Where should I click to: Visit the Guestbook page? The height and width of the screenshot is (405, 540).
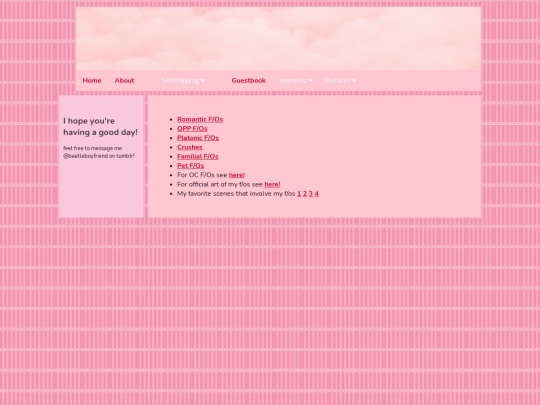[x=248, y=81]
